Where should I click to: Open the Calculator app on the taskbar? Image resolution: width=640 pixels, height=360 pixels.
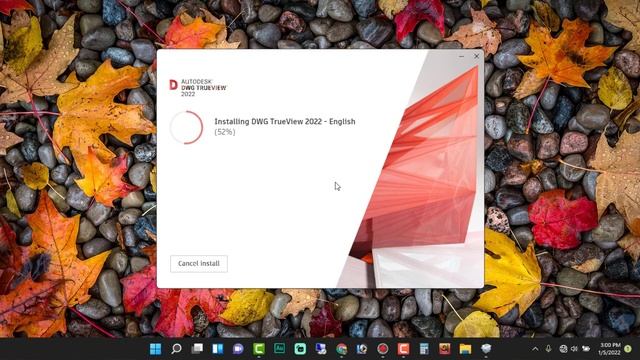[x=424, y=349]
